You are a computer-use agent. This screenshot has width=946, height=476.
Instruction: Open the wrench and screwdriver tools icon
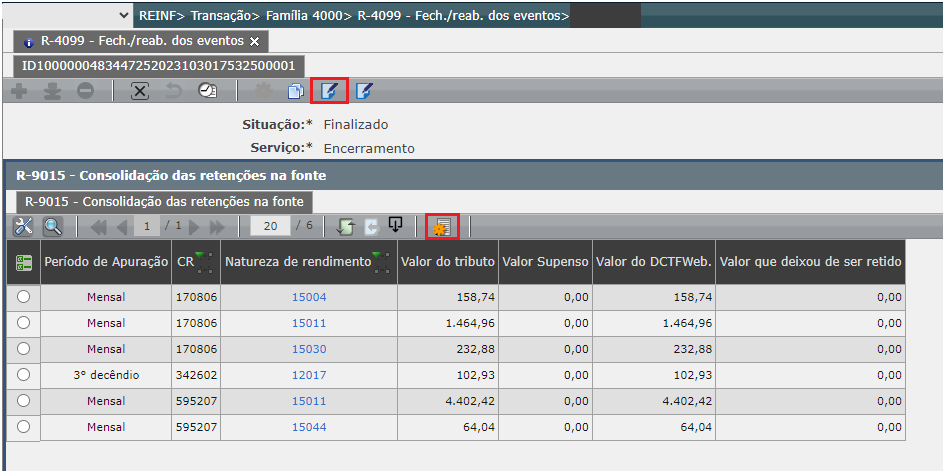24,227
